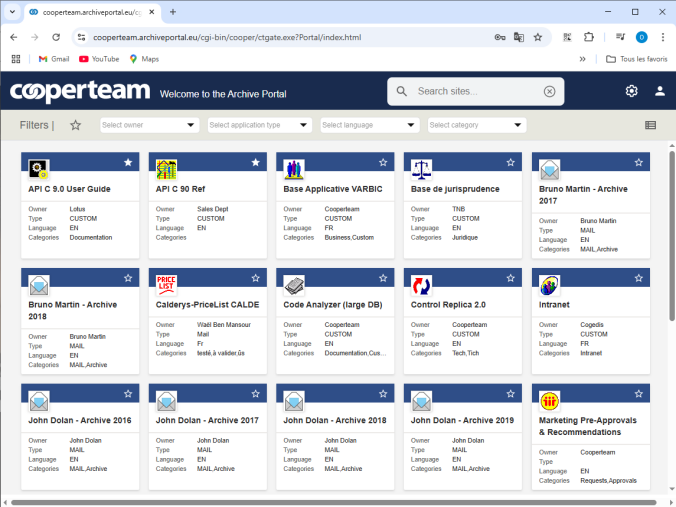Add Control Replica 2.0 to favorites
Image resolution: width=676 pixels, height=507 pixels.
coord(510,278)
